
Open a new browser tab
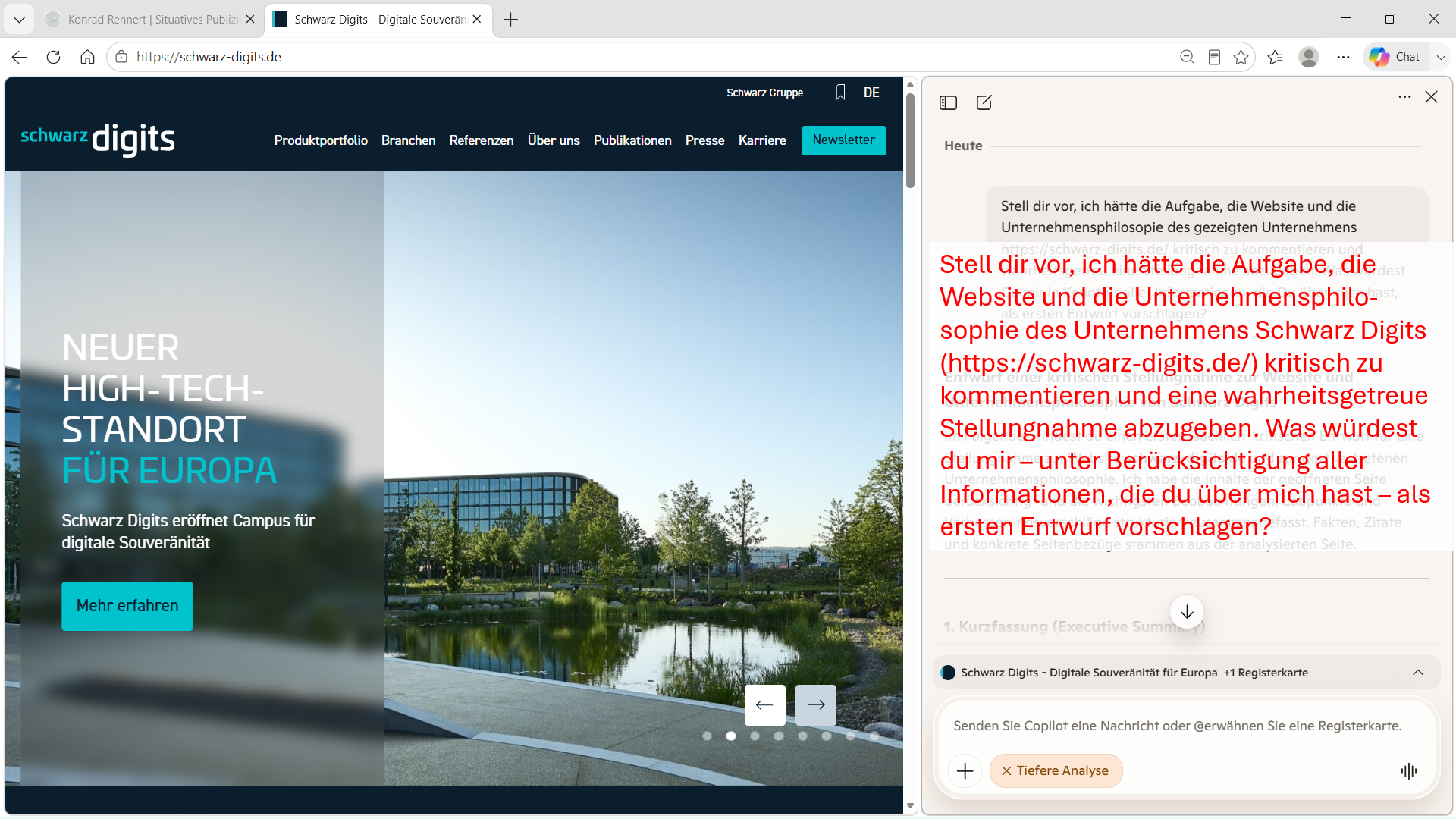(511, 20)
